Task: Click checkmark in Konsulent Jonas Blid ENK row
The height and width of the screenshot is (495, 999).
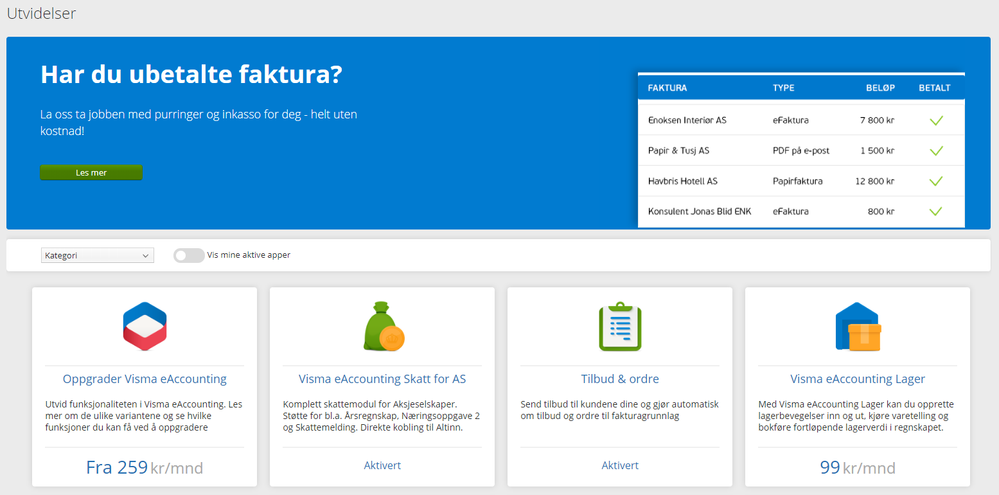Action: point(935,212)
